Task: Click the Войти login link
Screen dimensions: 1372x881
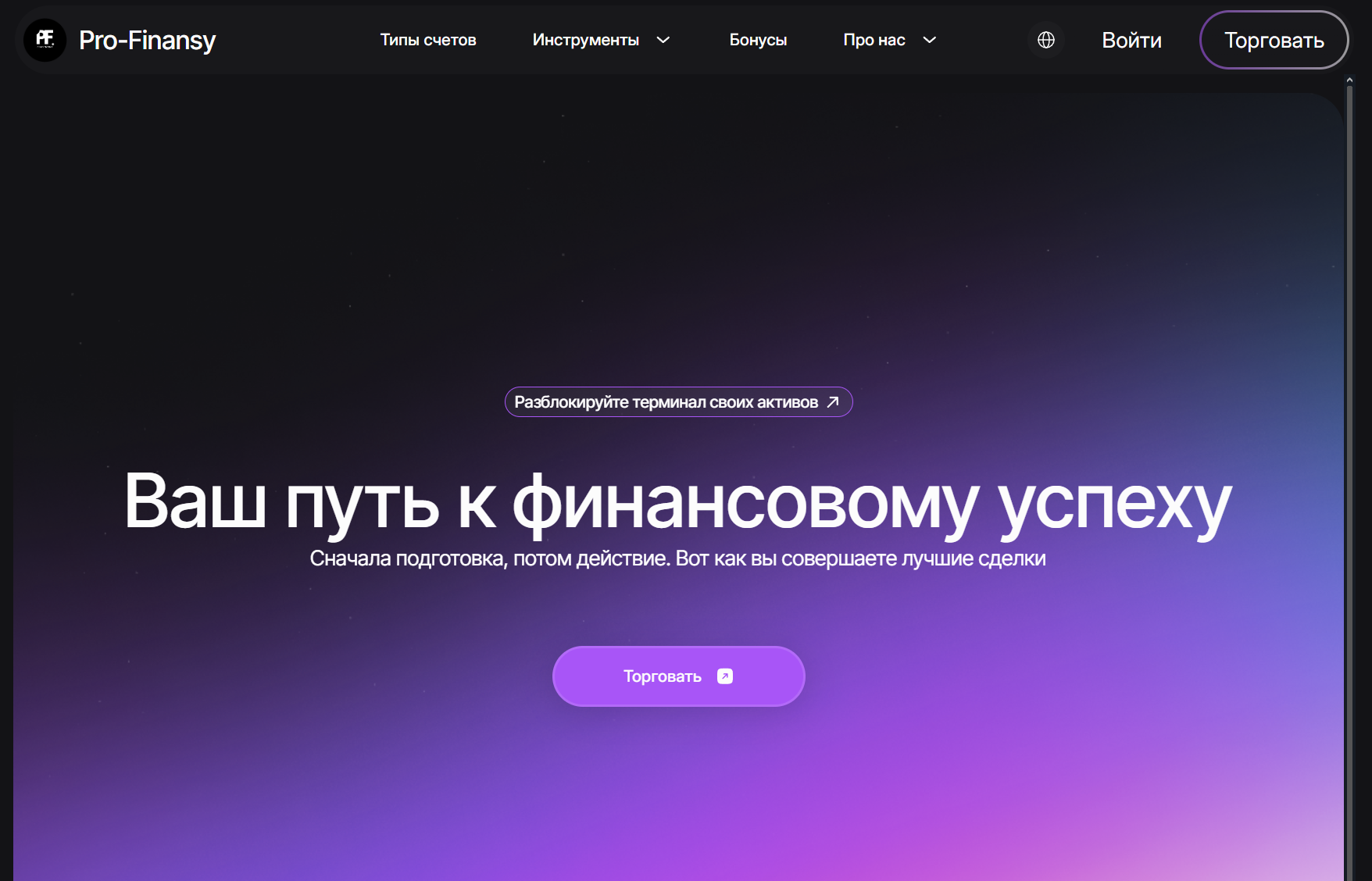Action: (x=1131, y=40)
